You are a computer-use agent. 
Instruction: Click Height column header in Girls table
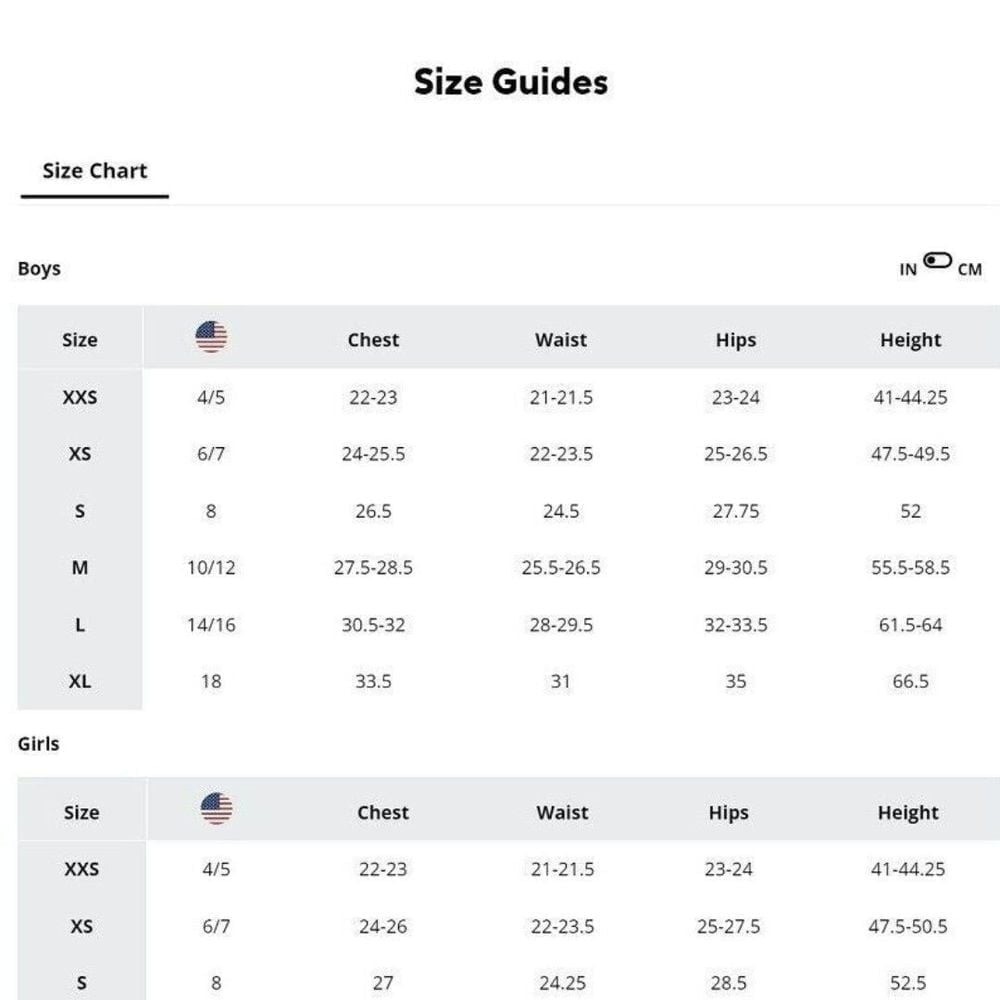908,813
